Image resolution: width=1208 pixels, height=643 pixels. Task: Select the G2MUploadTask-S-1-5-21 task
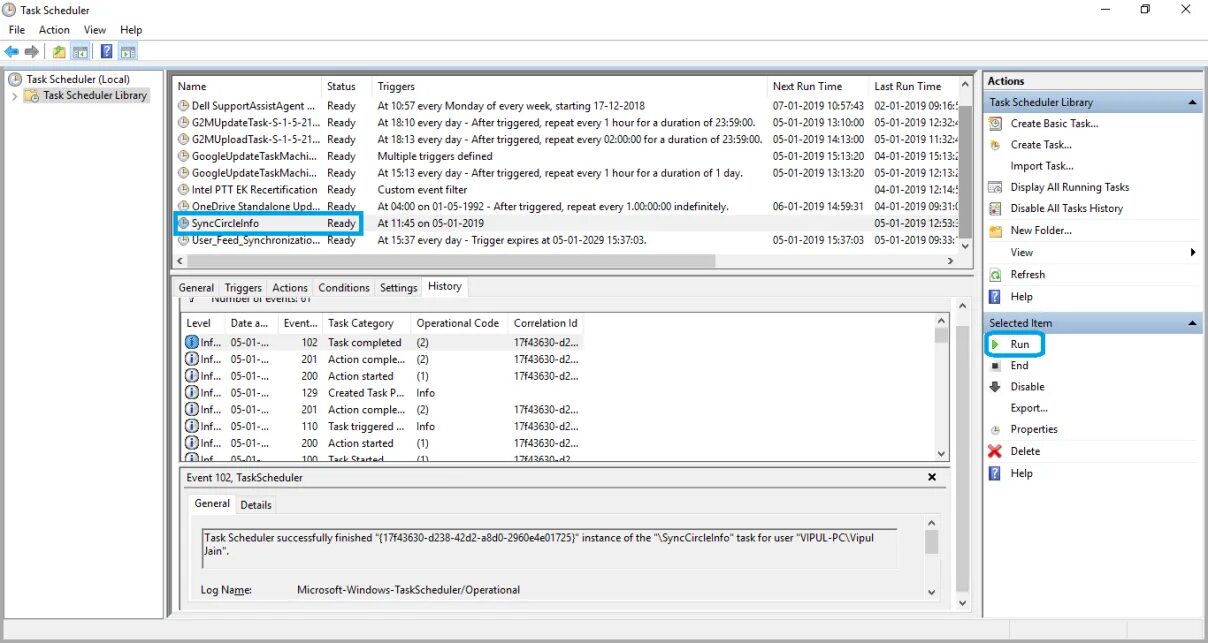tap(566, 139)
